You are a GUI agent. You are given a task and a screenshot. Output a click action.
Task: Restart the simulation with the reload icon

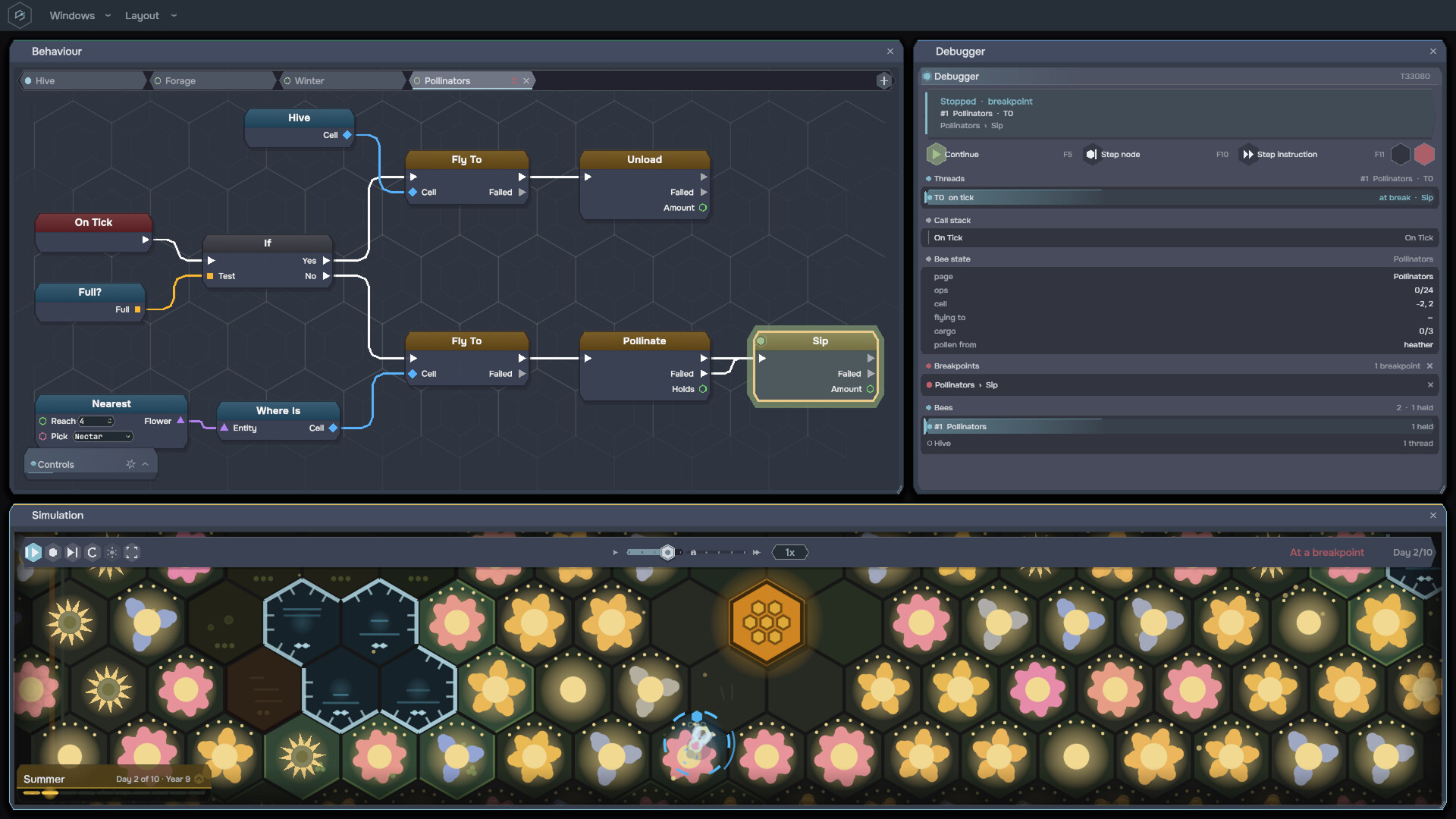[x=92, y=552]
